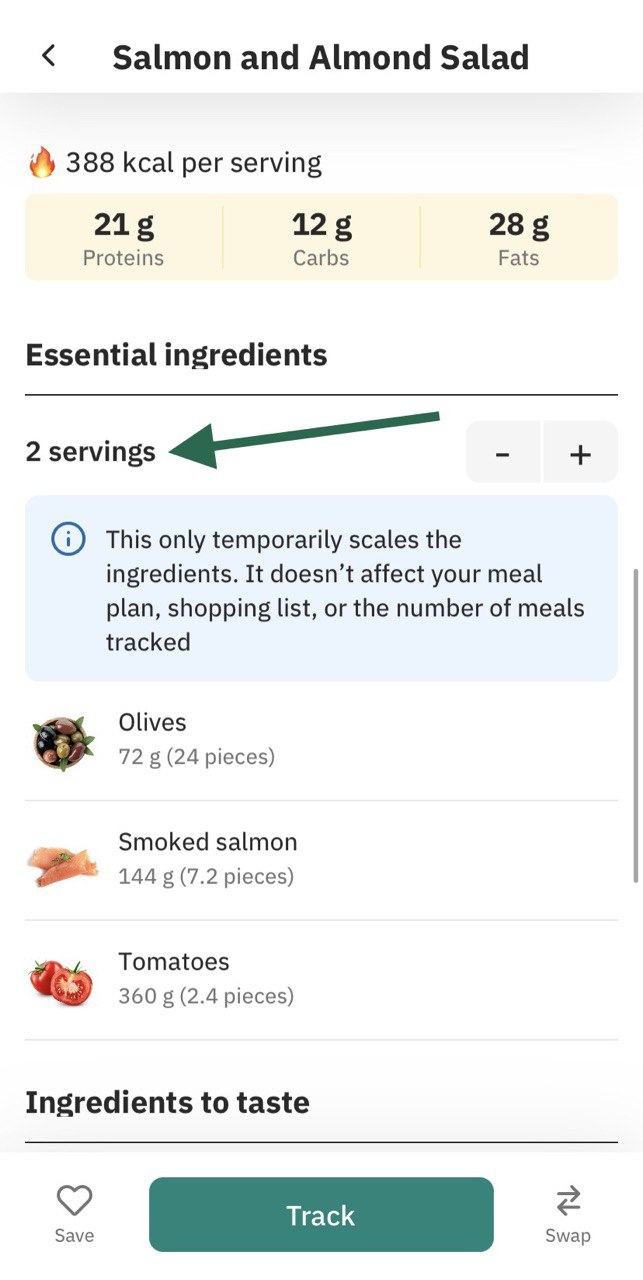Tap the info circle icon
The image size is (643, 1280).
click(67, 541)
